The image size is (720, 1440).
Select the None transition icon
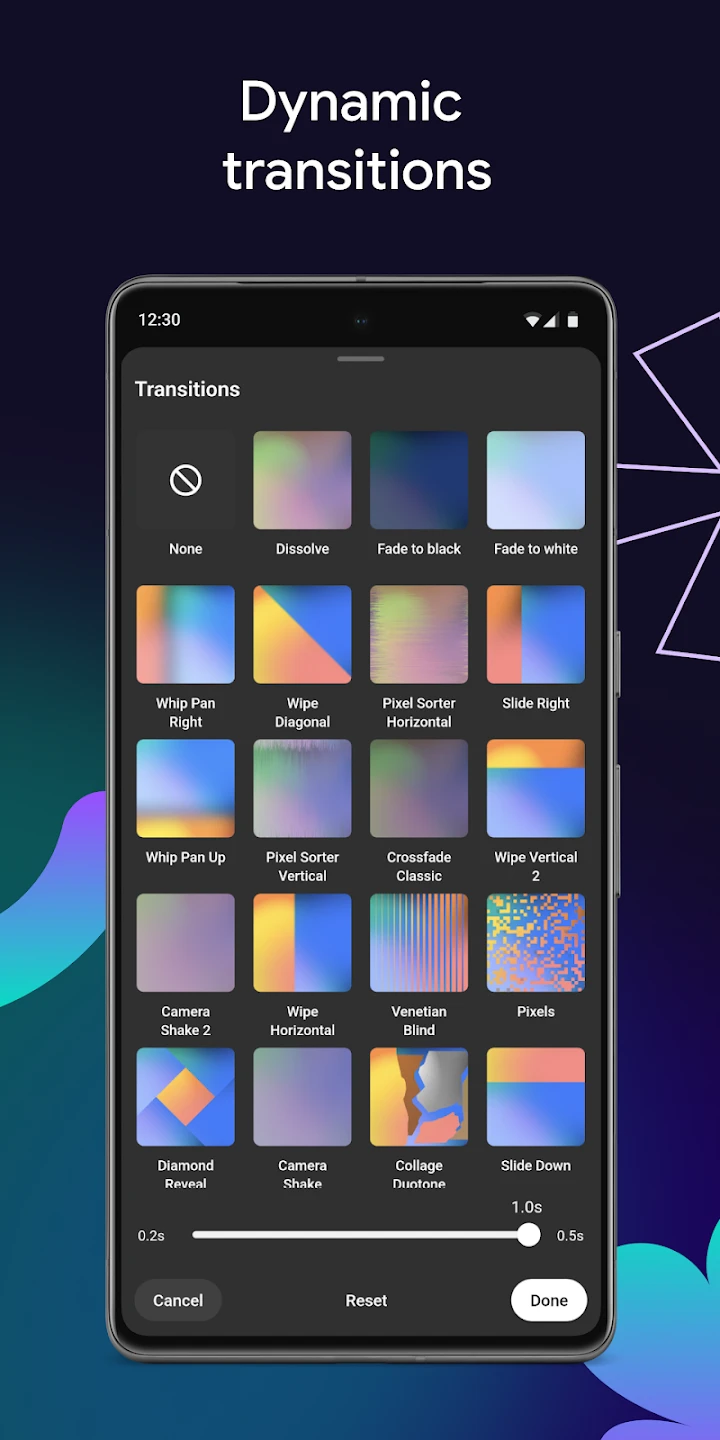186,481
